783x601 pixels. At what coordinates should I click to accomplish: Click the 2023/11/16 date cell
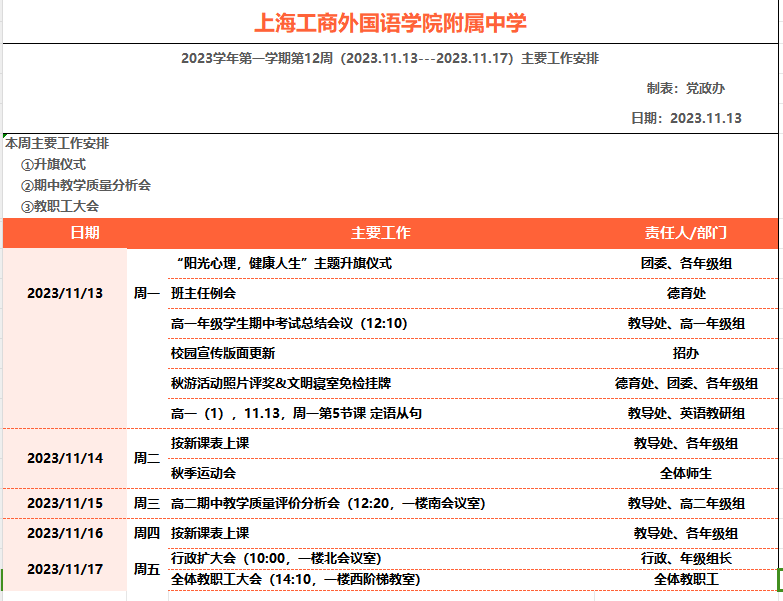click(65, 533)
